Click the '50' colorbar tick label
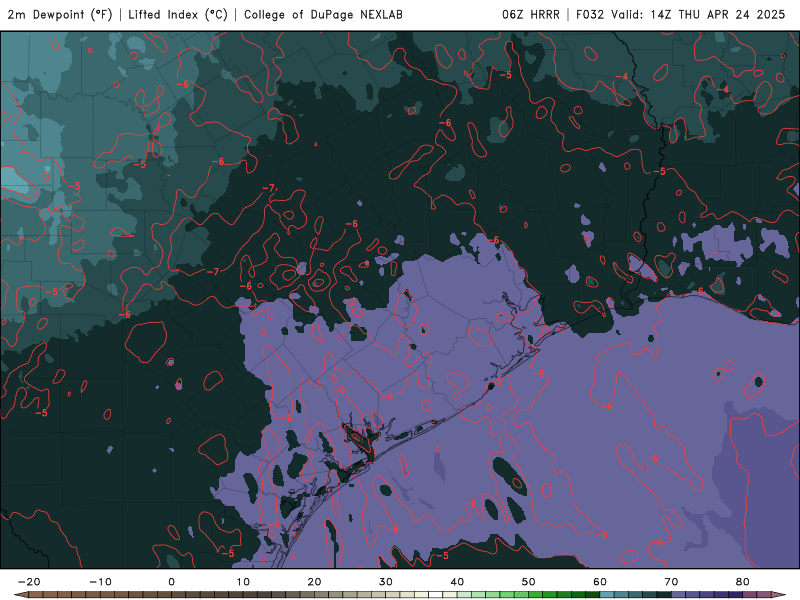 (x=529, y=582)
